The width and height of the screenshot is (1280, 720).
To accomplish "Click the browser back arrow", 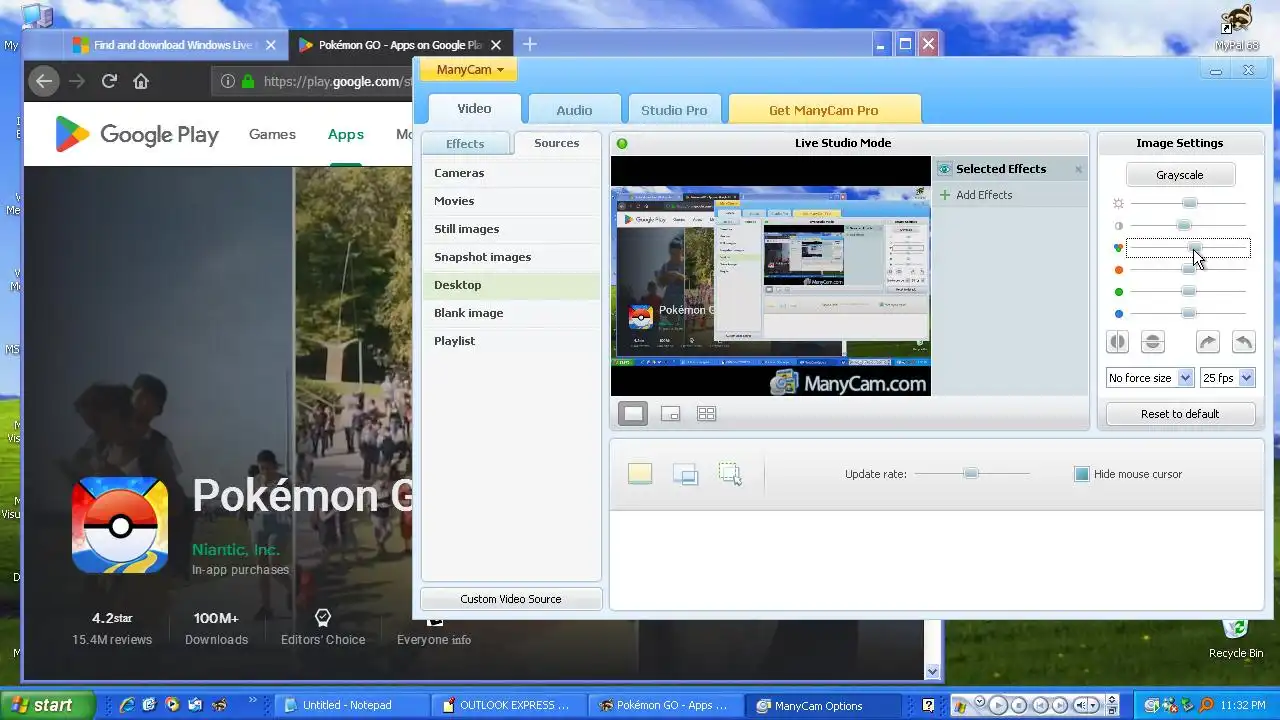I will [x=43, y=81].
